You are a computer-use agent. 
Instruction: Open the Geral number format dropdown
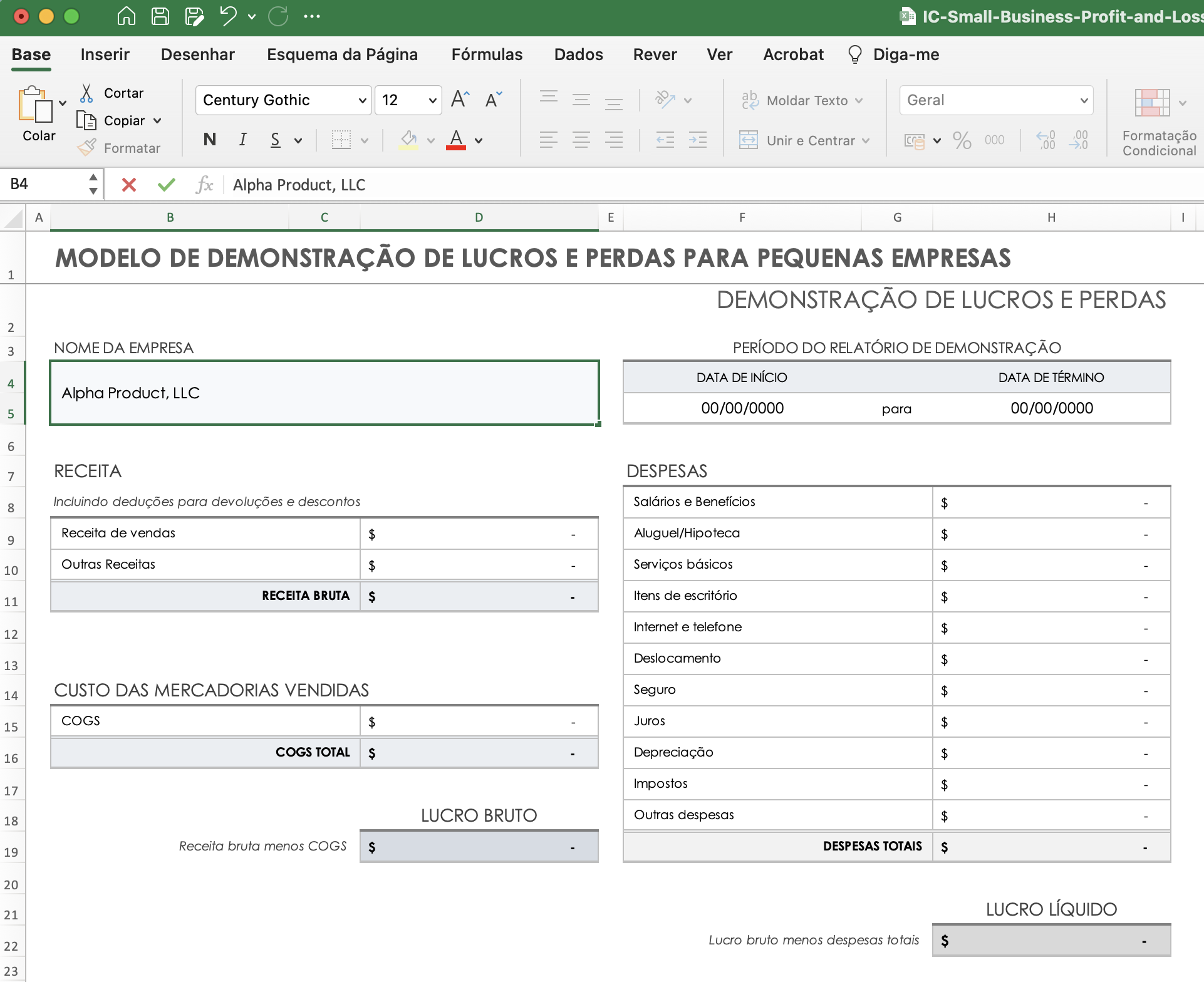tap(1084, 101)
